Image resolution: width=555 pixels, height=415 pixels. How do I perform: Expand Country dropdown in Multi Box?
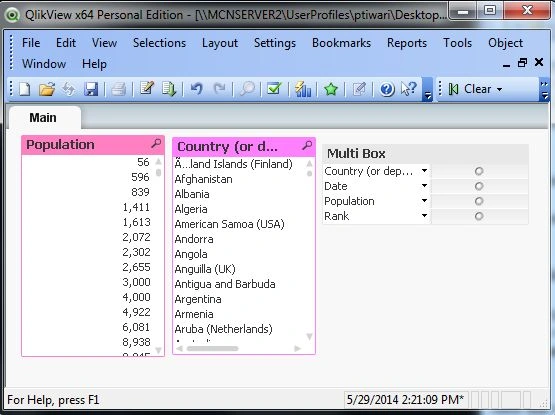(424, 171)
